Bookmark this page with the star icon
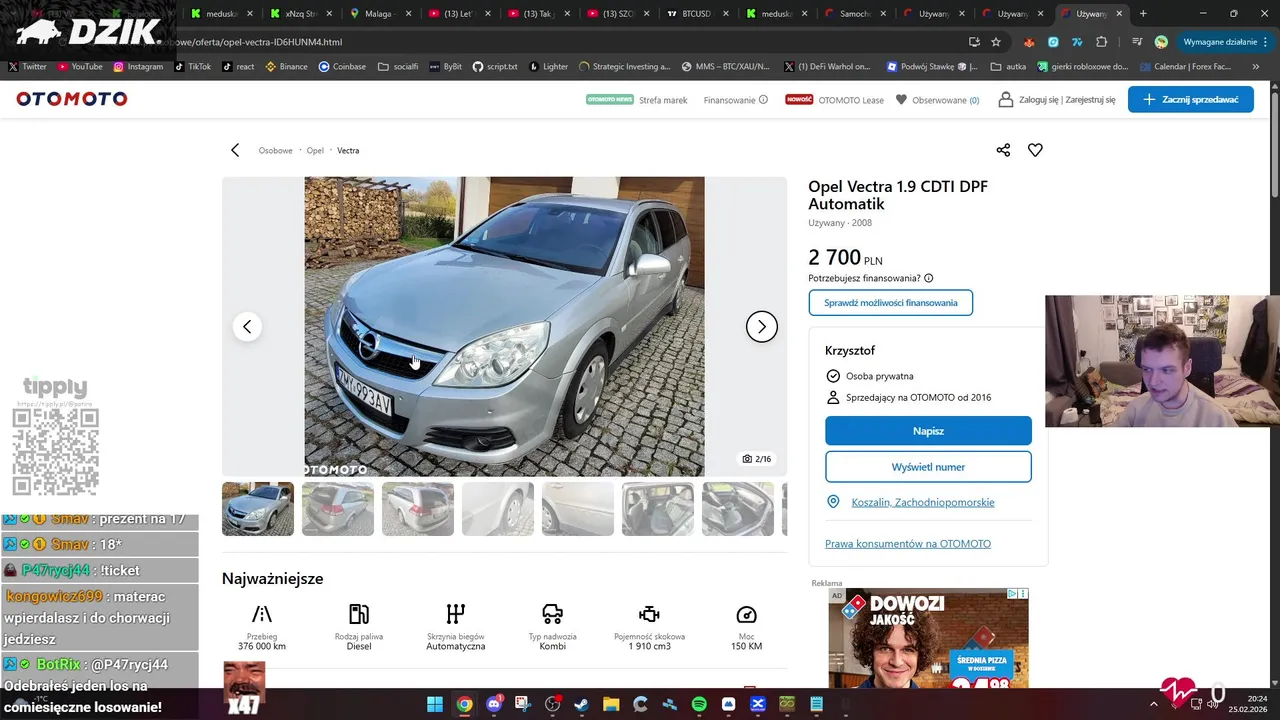Image resolution: width=1280 pixels, height=720 pixels. tap(996, 42)
